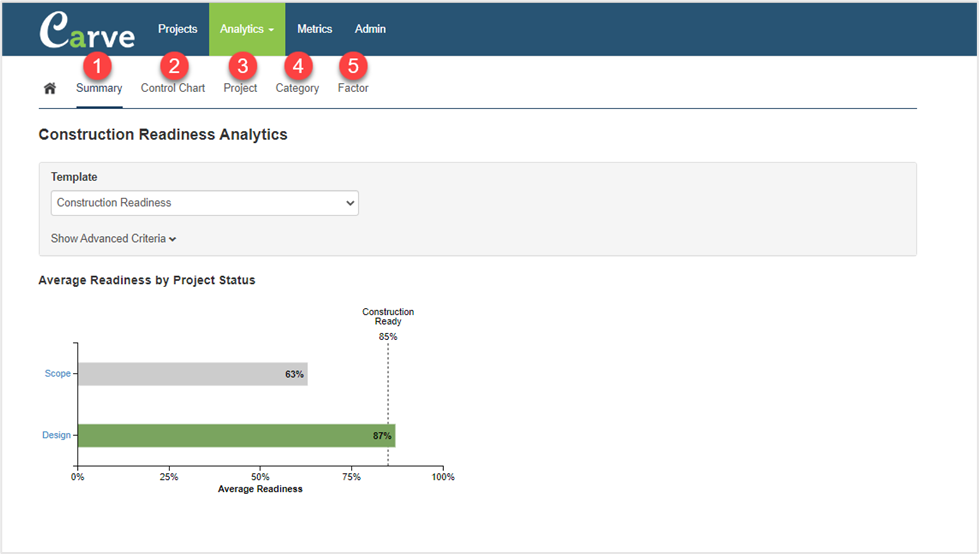
Task: Click the 25% axis tick label
Action: (169, 477)
